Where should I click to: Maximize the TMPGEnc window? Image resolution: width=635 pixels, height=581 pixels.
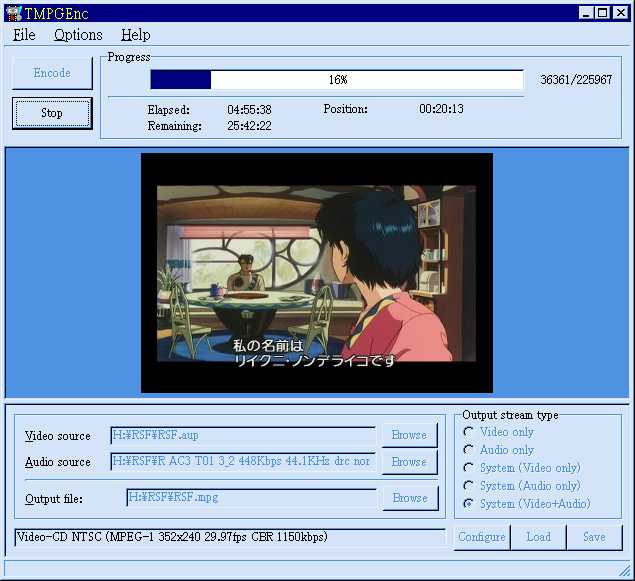click(603, 12)
